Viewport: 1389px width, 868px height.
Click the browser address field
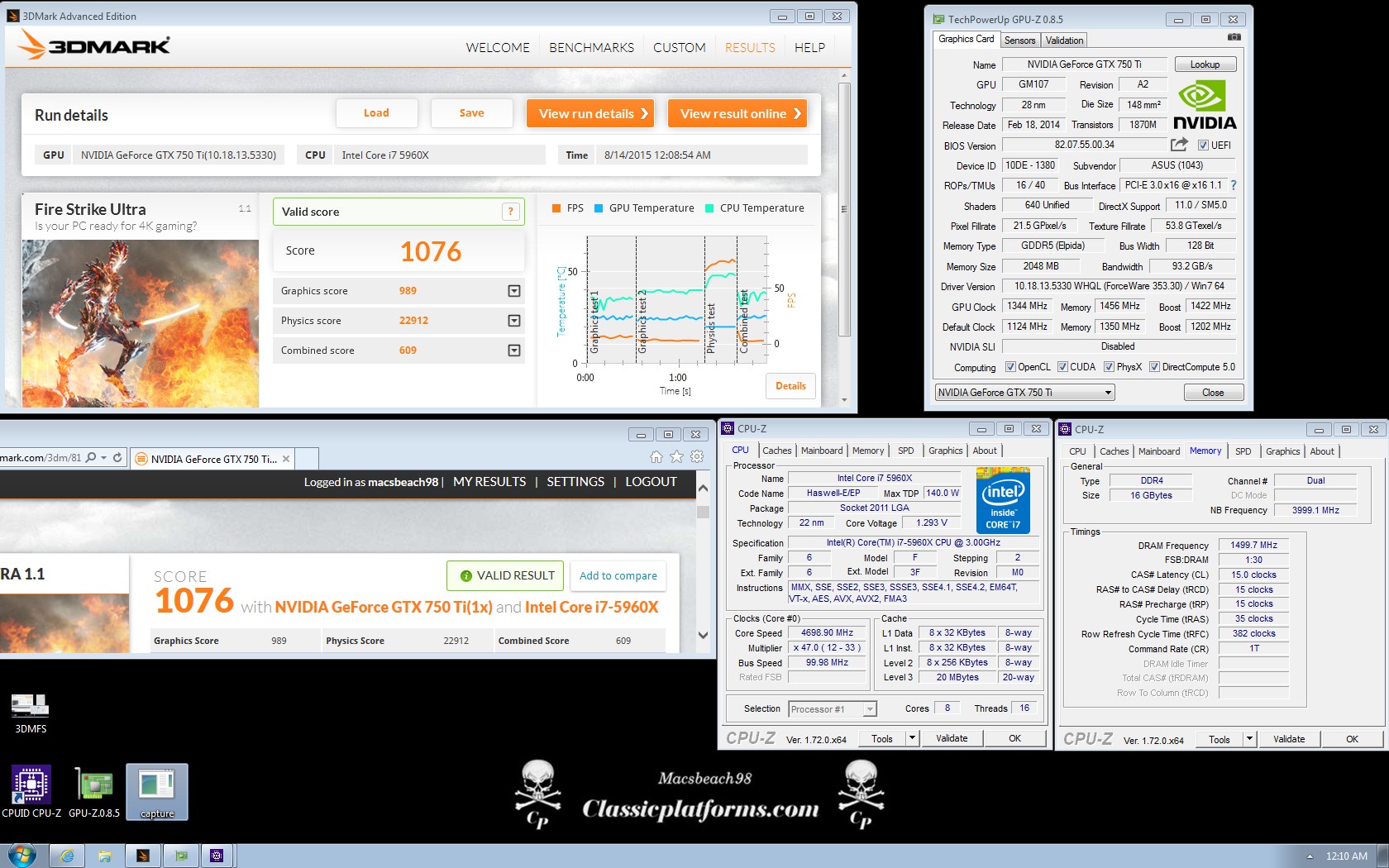[x=41, y=457]
